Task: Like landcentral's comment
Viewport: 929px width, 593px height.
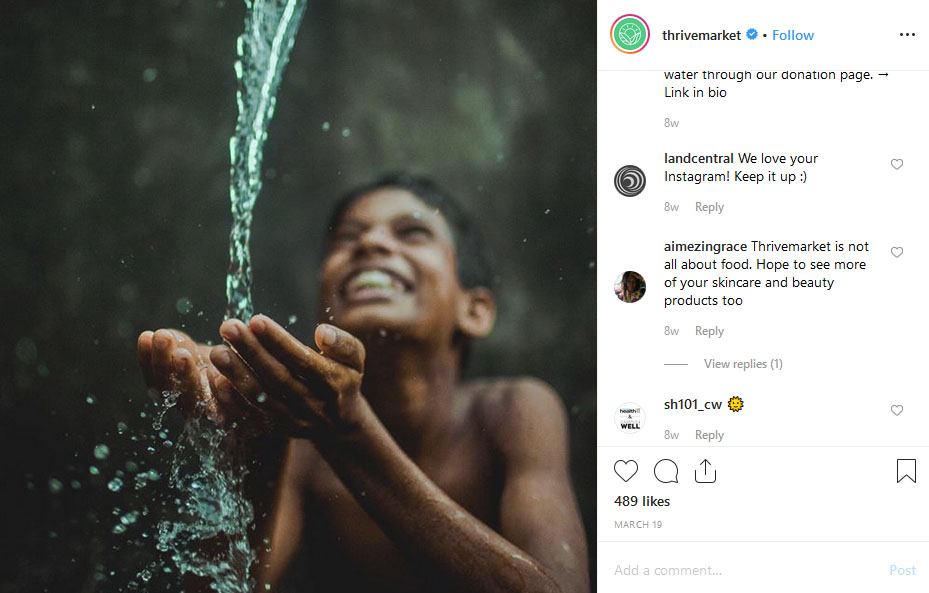Action: (x=896, y=164)
